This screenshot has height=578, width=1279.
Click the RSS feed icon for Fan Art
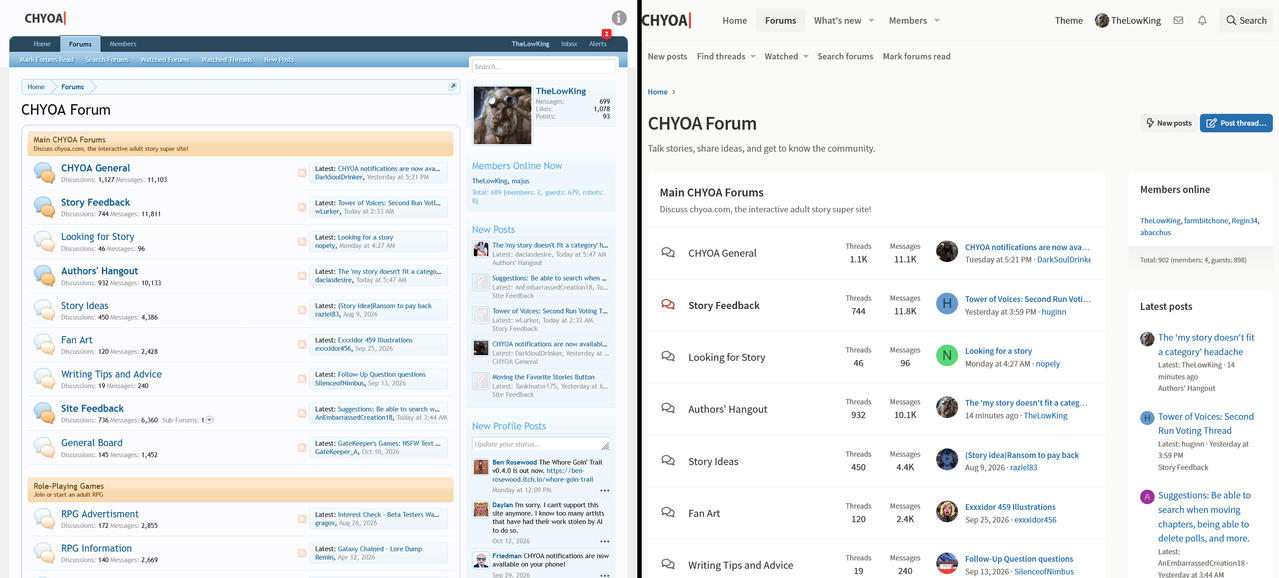click(x=302, y=345)
